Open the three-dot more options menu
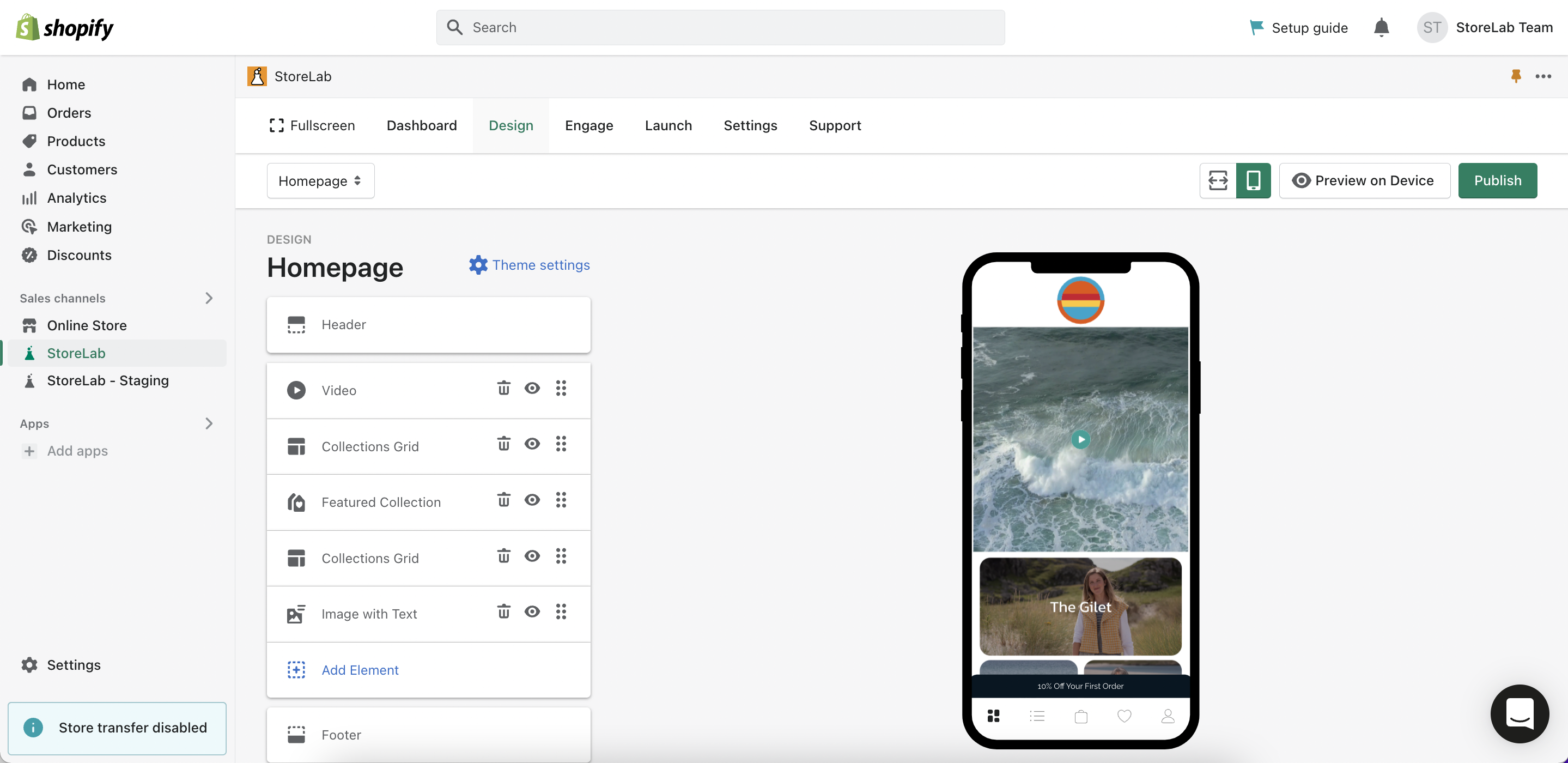This screenshot has height=763, width=1568. [1542, 76]
